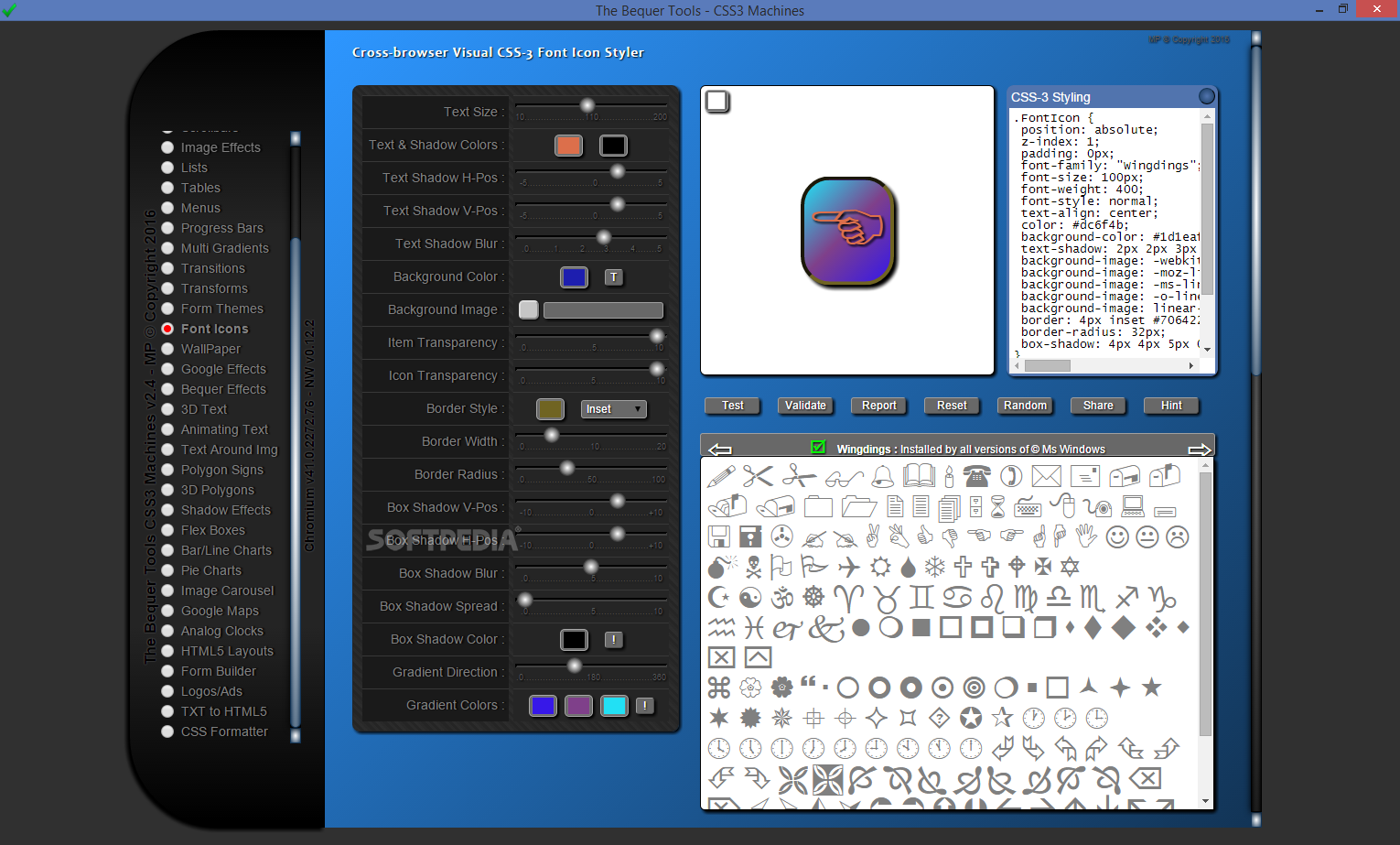Image resolution: width=1400 pixels, height=845 pixels.
Task: Select the raised open hand glyph
Action: 1086,536
